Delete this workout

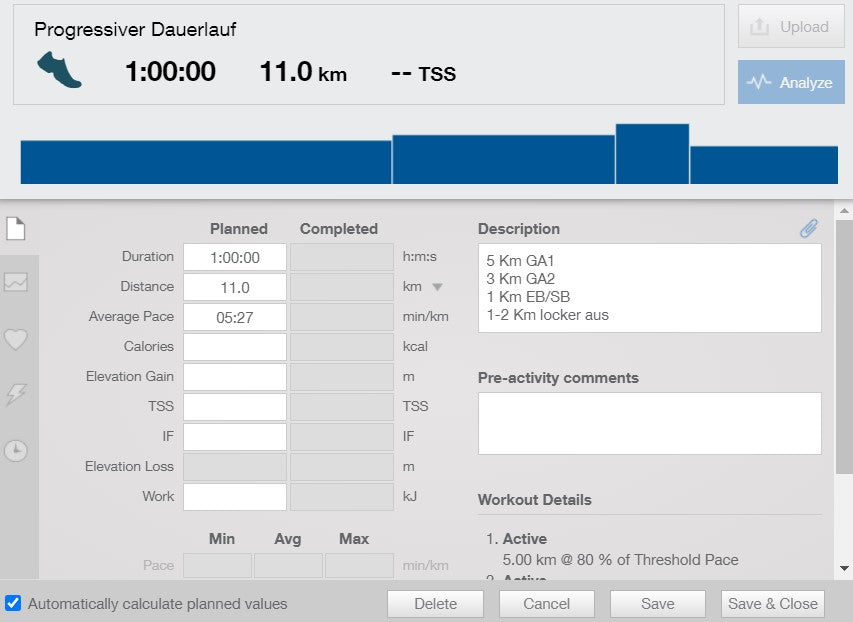tap(434, 604)
